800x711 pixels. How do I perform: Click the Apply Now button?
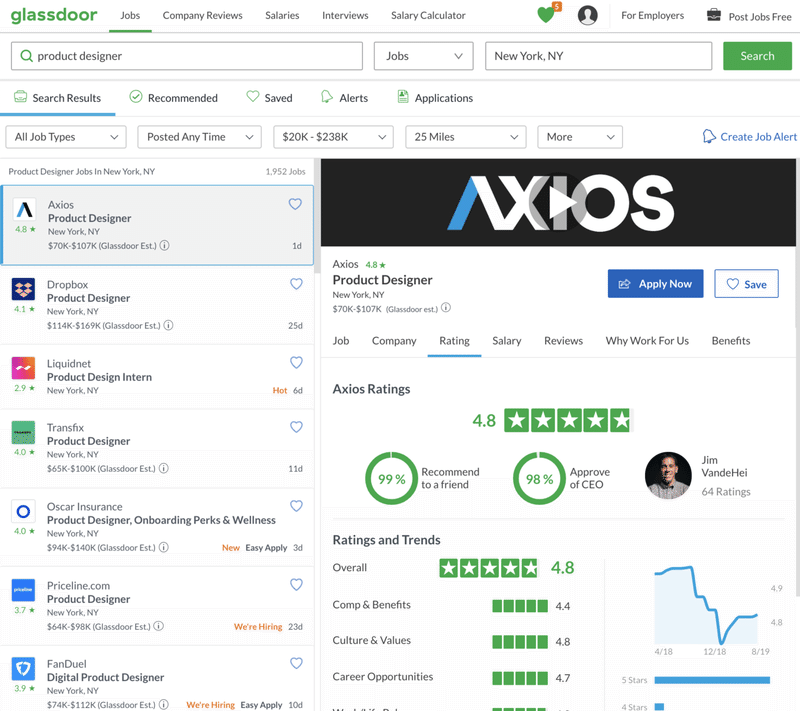(655, 284)
